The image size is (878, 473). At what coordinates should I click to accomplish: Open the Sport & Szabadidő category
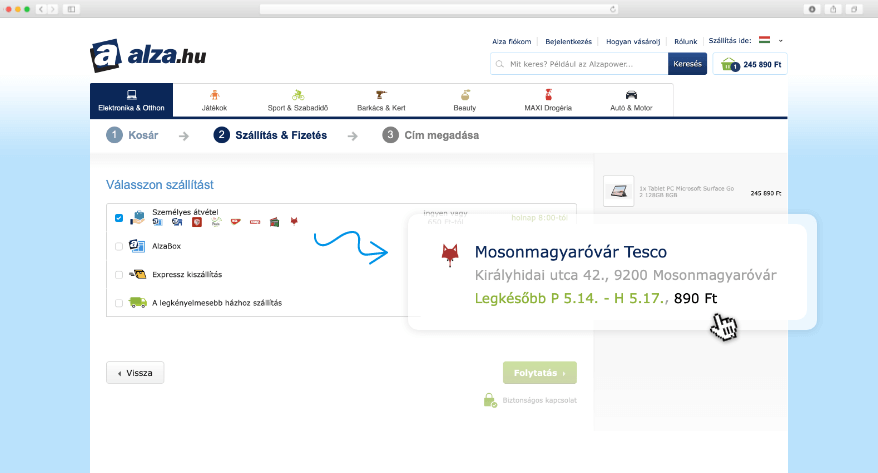click(298, 100)
